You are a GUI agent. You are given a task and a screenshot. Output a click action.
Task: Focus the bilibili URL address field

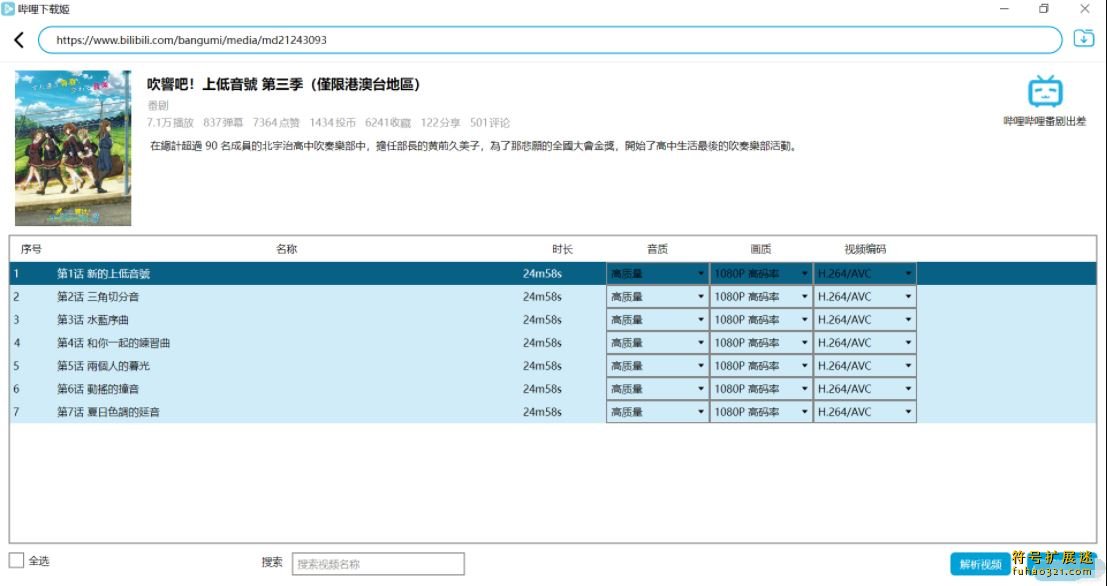[x=550, y=40]
